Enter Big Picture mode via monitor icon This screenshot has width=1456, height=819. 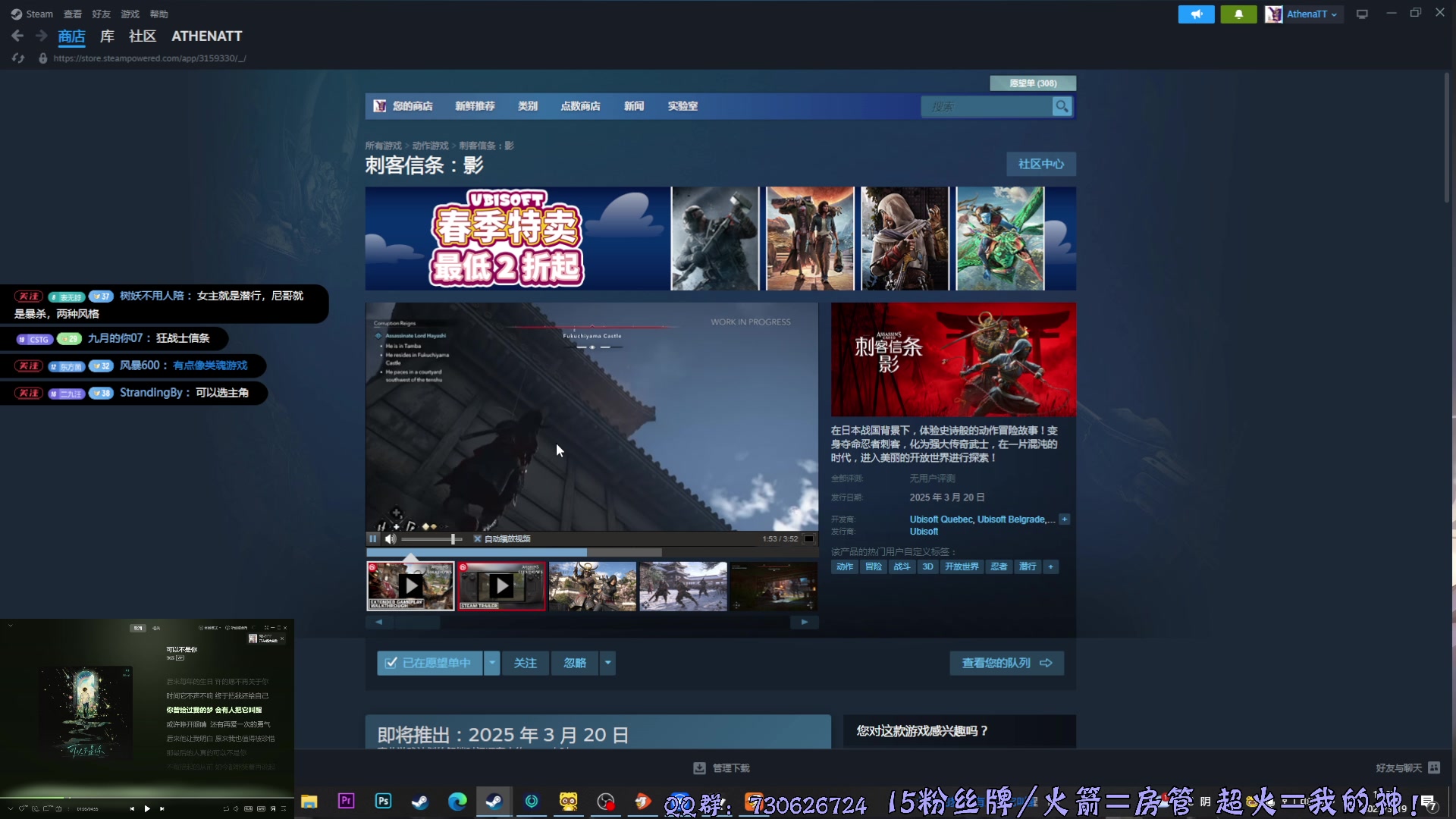pyautogui.click(x=1362, y=14)
